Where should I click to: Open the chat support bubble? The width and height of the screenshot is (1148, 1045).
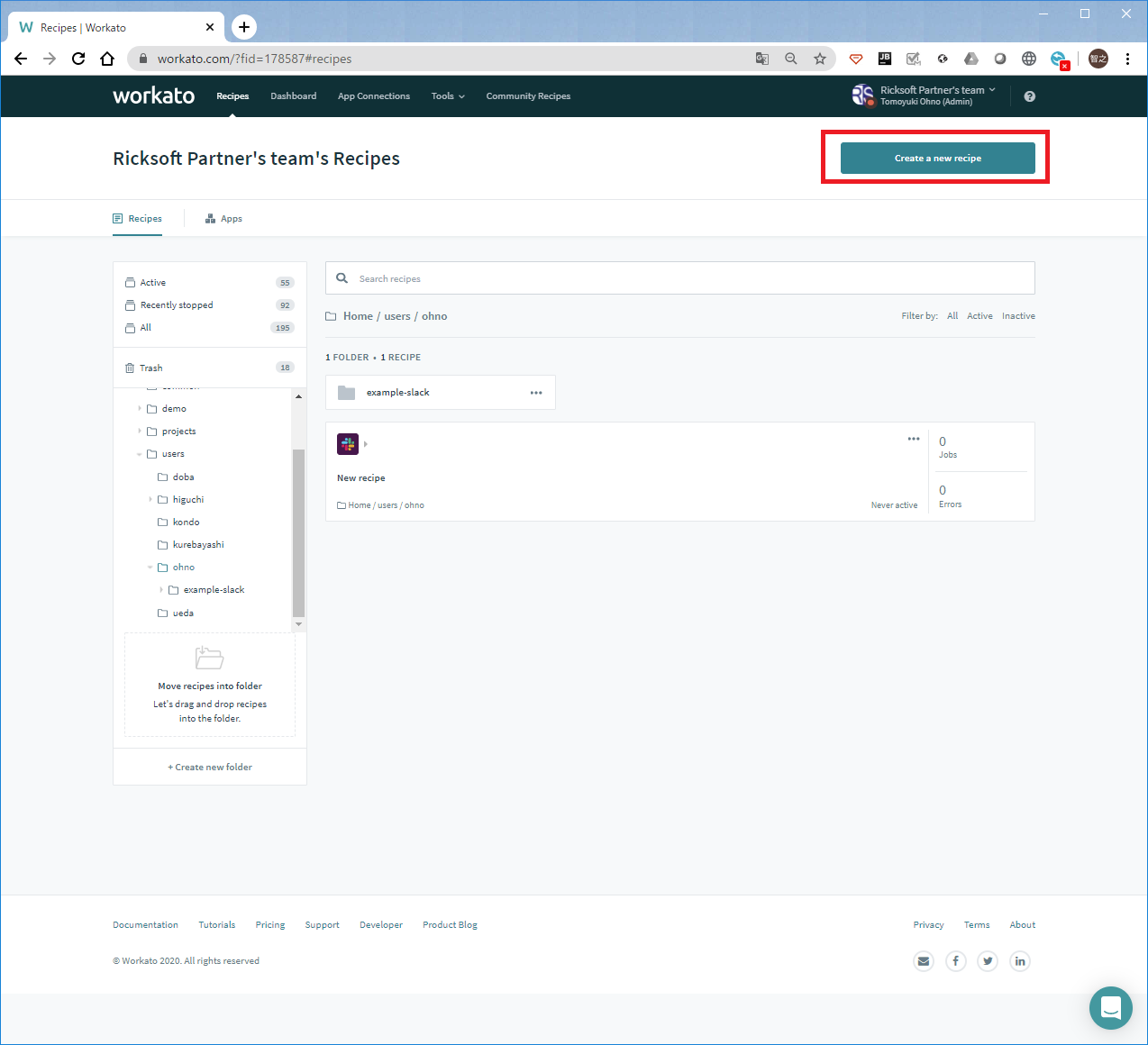tap(1111, 1007)
